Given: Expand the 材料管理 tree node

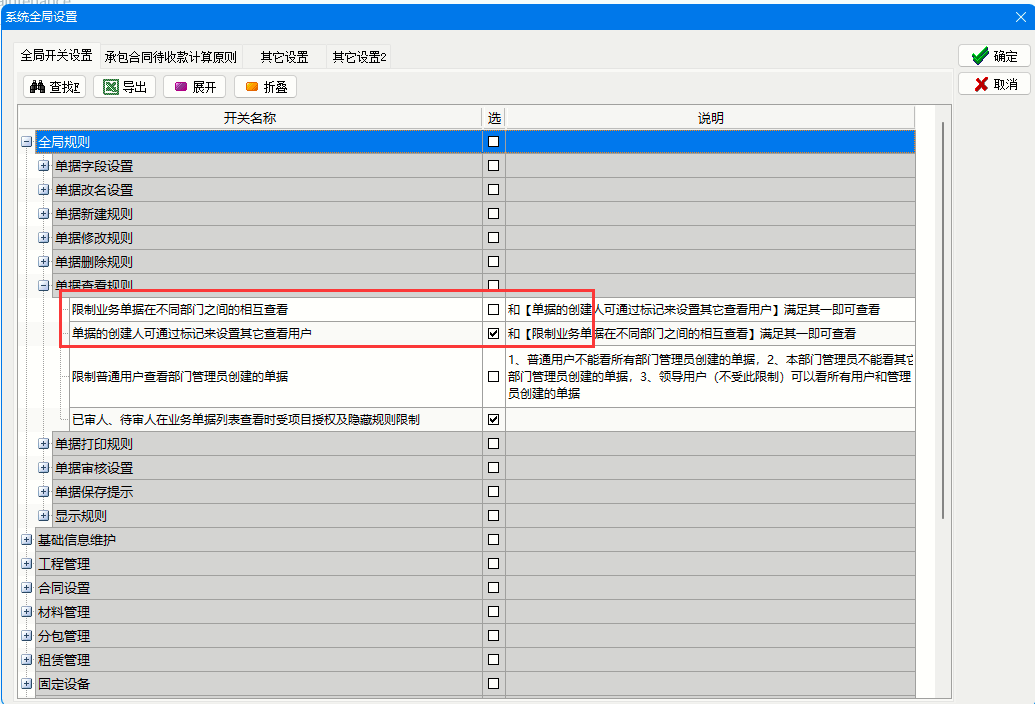Looking at the screenshot, I should (26, 612).
